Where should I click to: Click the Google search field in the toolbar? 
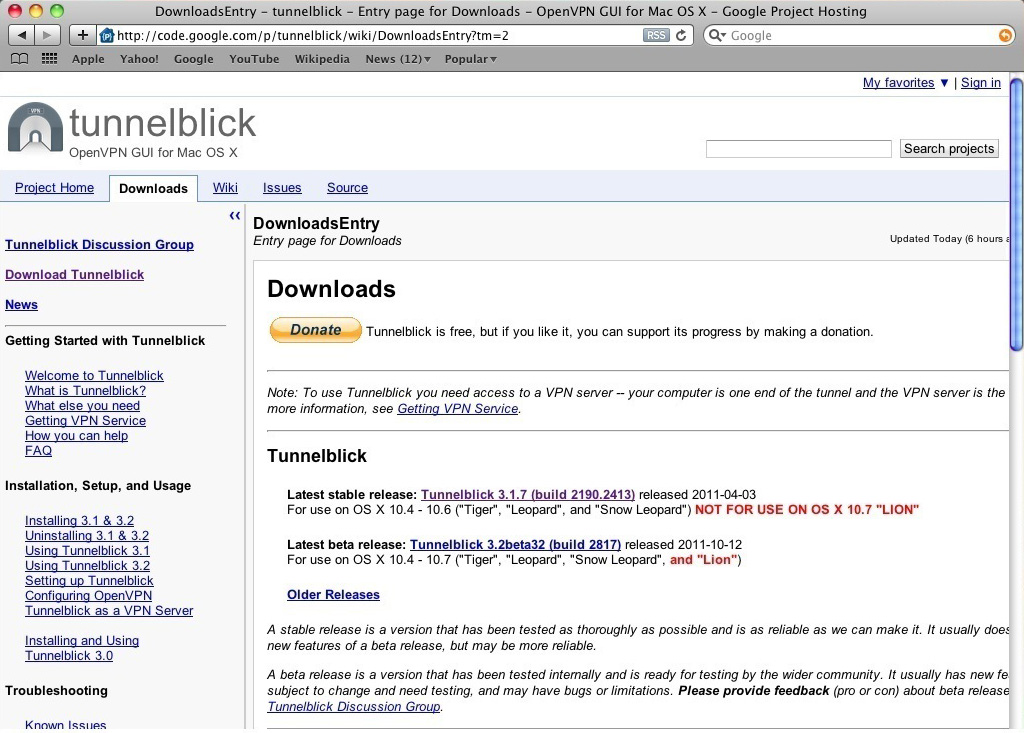859,35
